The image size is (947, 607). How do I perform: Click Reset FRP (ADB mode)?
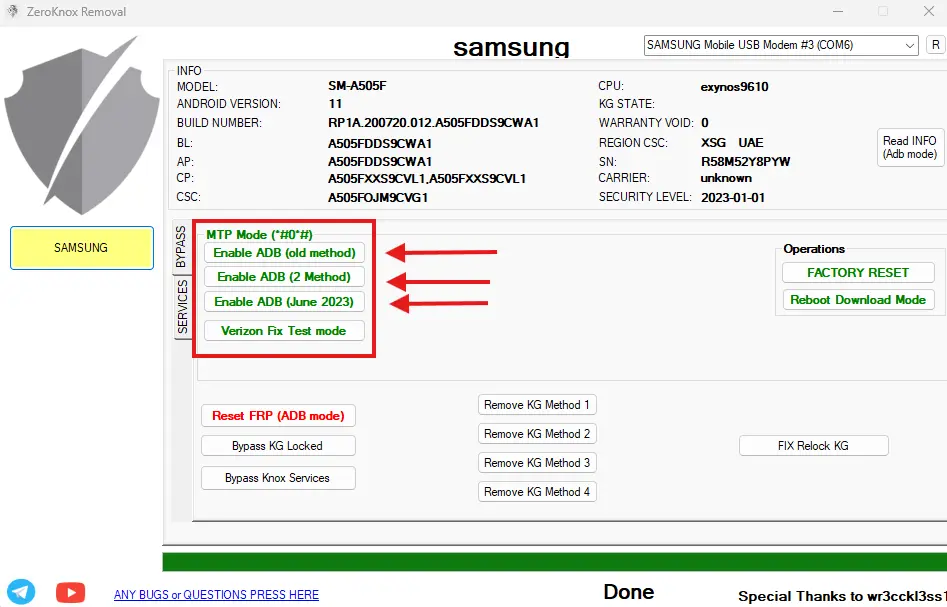[x=278, y=416]
